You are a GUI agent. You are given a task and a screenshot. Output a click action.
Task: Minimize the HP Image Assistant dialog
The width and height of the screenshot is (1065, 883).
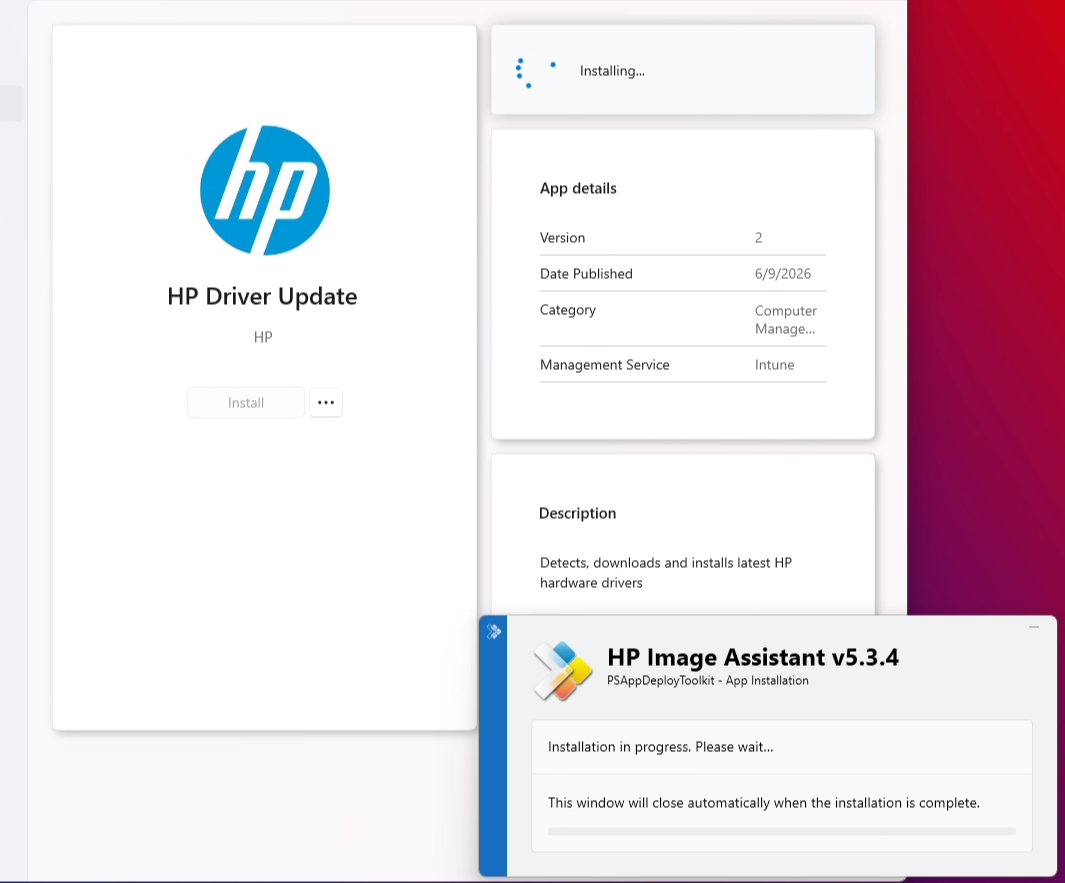[x=1034, y=627]
